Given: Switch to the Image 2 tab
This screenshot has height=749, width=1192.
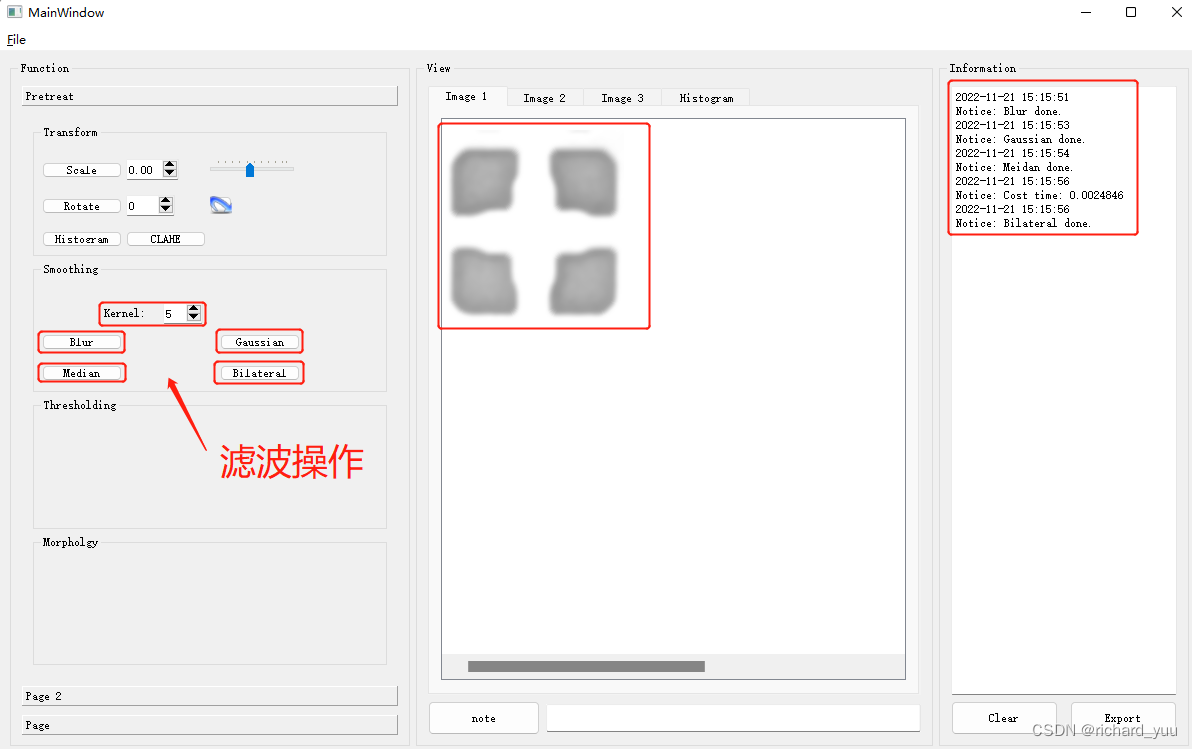Looking at the screenshot, I should coord(544,98).
